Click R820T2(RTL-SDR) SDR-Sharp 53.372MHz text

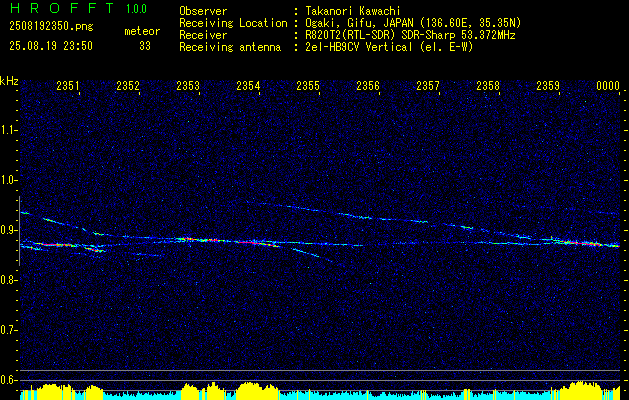click(x=410, y=35)
